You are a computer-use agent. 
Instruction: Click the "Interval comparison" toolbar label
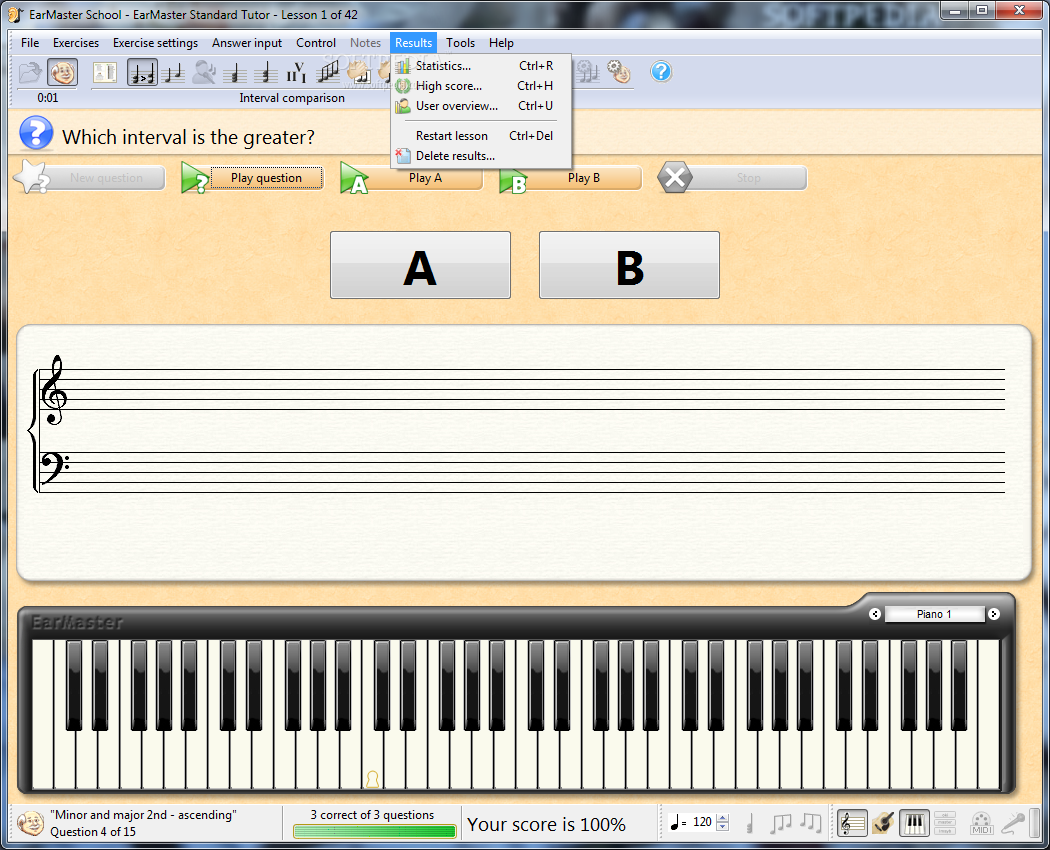click(292, 98)
